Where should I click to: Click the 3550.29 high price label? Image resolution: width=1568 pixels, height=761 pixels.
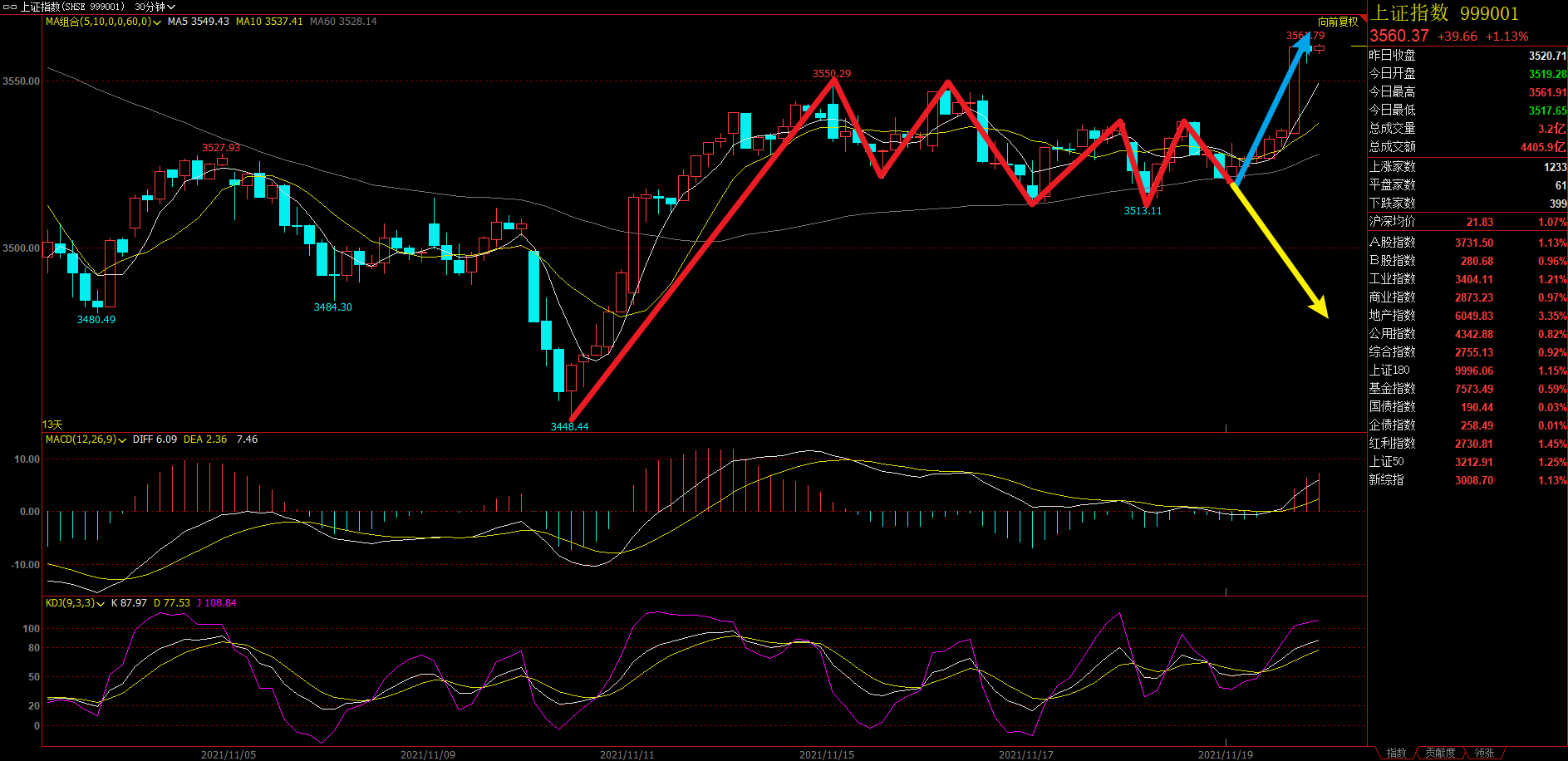coord(831,74)
